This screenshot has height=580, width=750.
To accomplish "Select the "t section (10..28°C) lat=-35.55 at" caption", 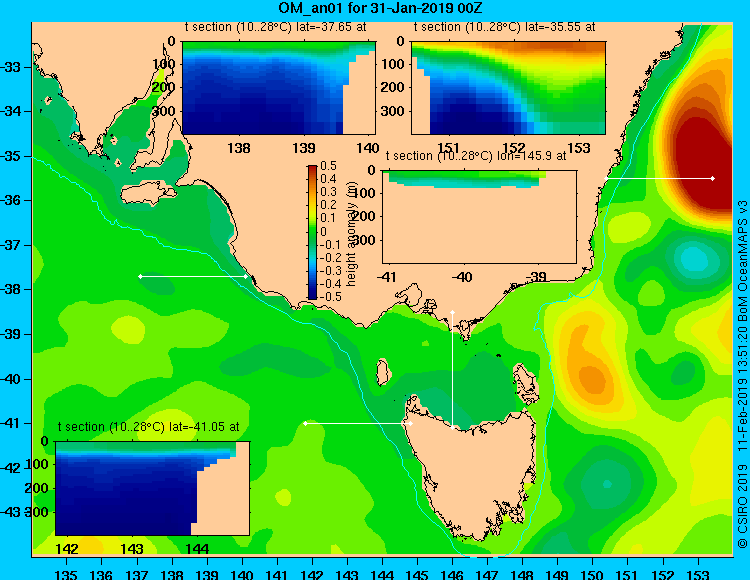I will pyautogui.click(x=504, y=27).
